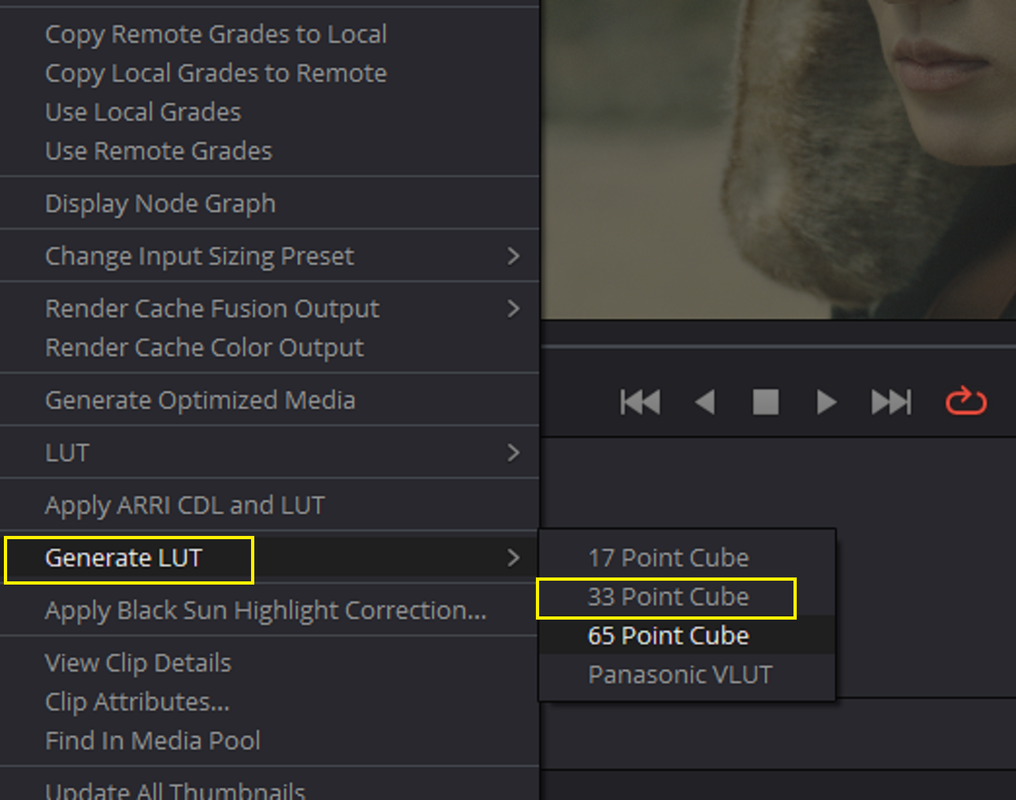Stop playback in the viewer
Viewport: 1016px width, 800px height.
[x=765, y=402]
